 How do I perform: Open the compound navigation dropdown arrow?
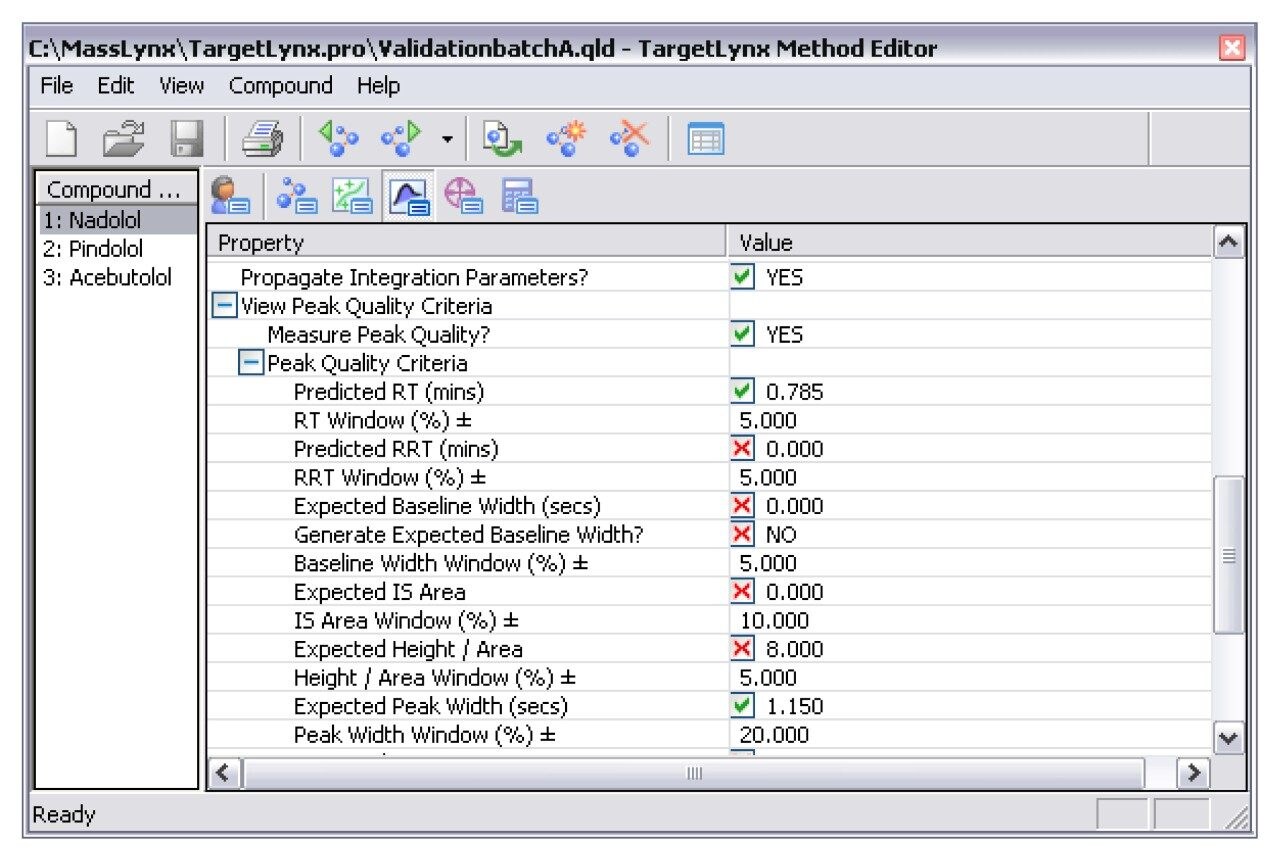click(x=446, y=137)
